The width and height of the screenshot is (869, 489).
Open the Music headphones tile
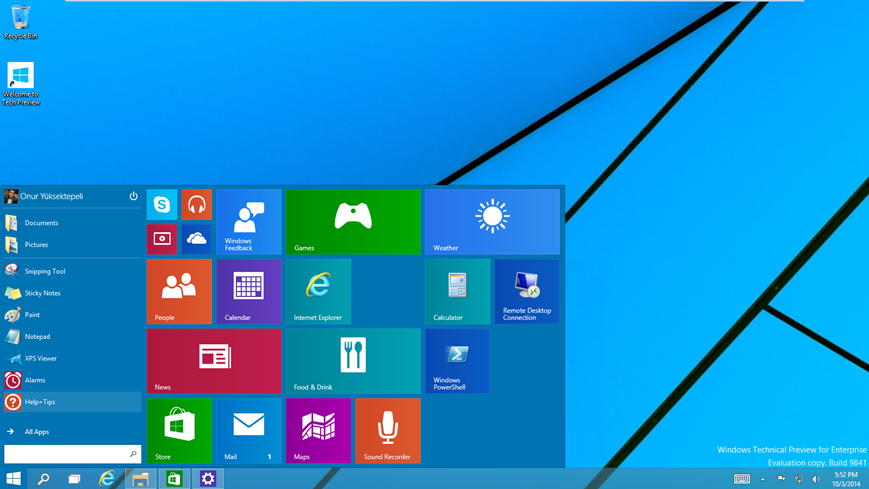(x=197, y=205)
